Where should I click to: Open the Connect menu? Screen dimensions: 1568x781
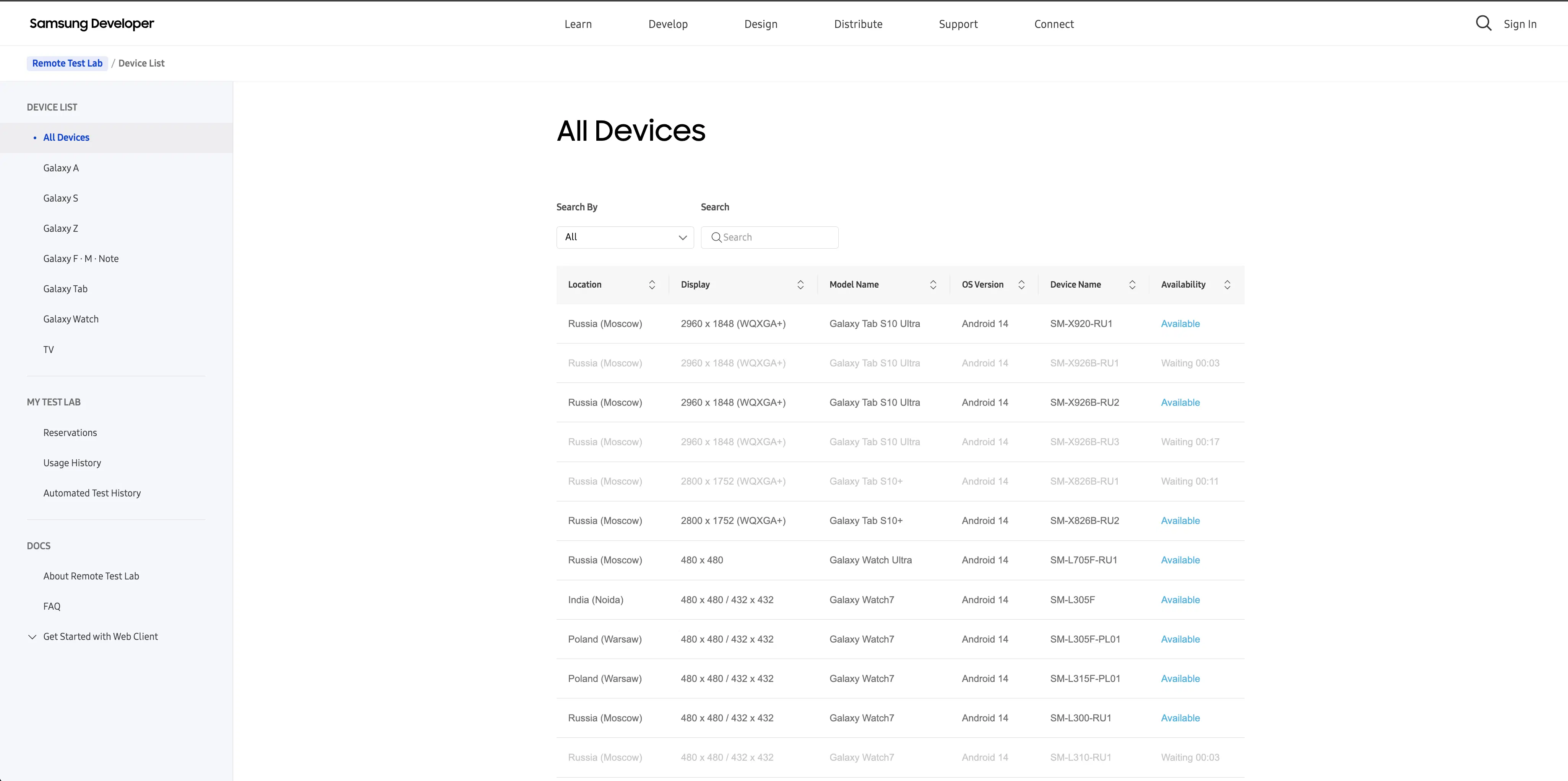click(x=1053, y=24)
